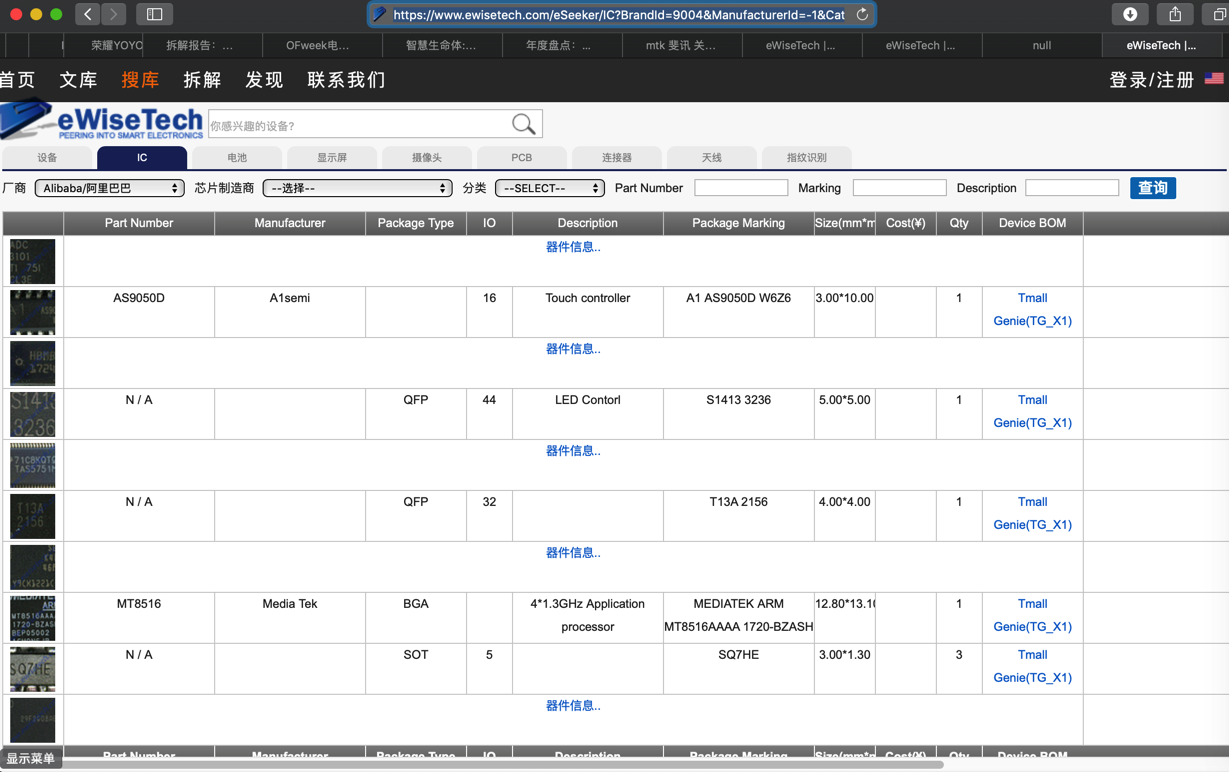The height and width of the screenshot is (772, 1229).
Task: Click the eWiseTech logo
Action: [x=101, y=122]
